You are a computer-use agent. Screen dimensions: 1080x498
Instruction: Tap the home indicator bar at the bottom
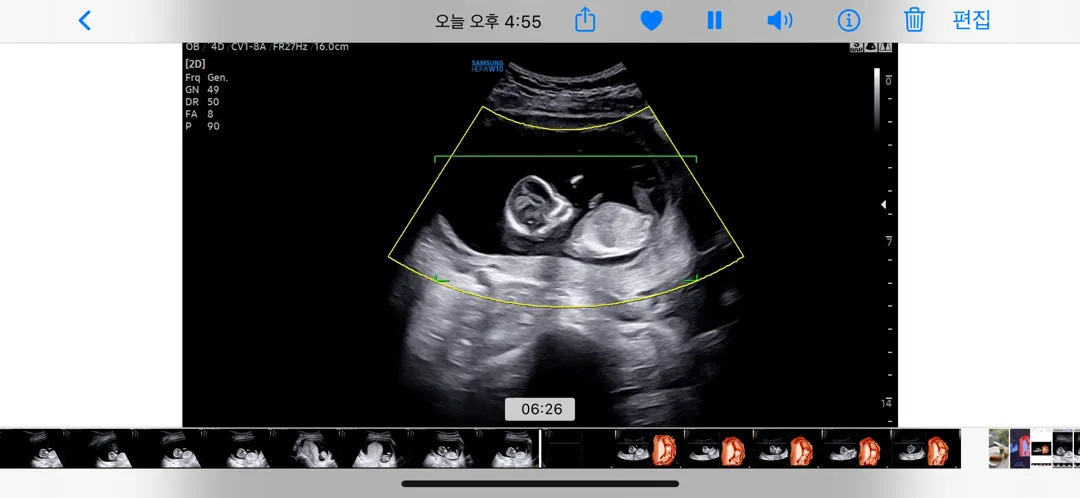click(x=540, y=484)
